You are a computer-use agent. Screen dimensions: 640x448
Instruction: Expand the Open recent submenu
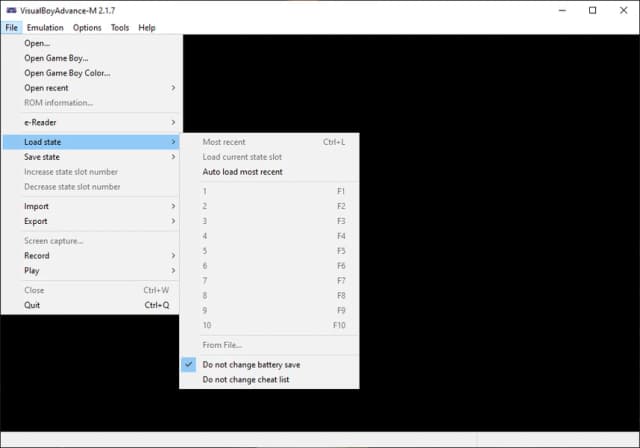pyautogui.click(x=91, y=88)
